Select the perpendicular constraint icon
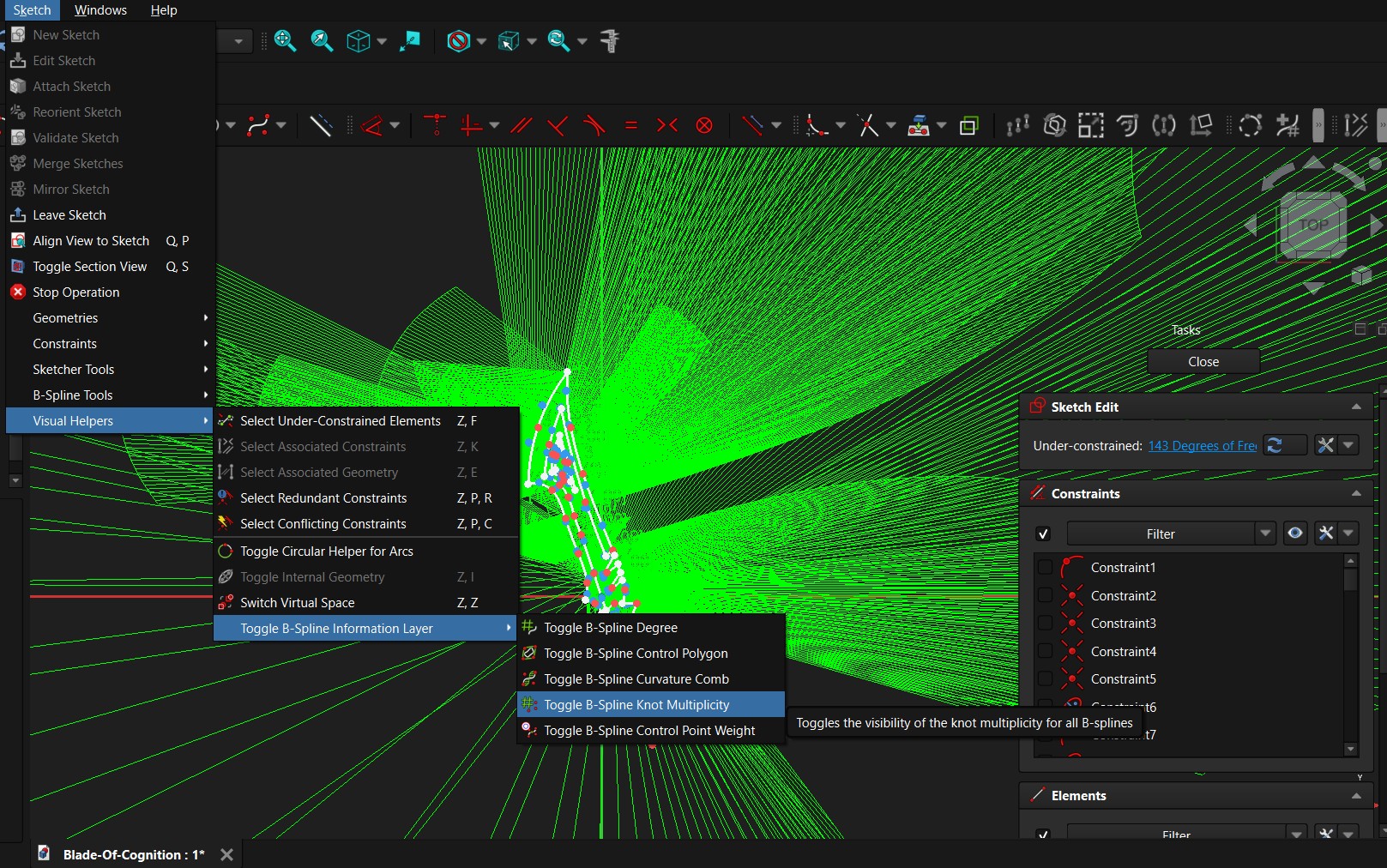1387x868 pixels. click(558, 125)
